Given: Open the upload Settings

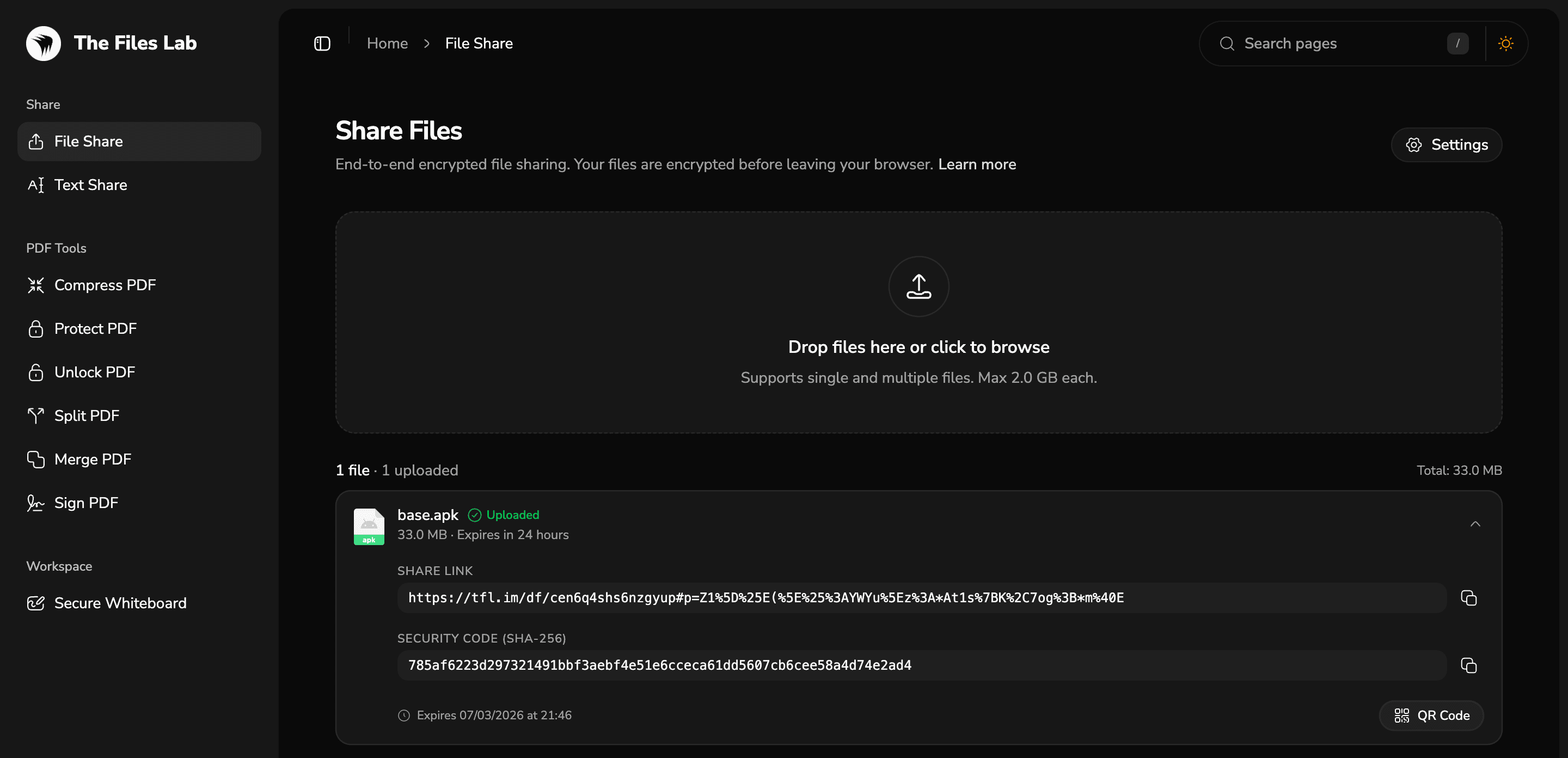Looking at the screenshot, I should point(1446,145).
